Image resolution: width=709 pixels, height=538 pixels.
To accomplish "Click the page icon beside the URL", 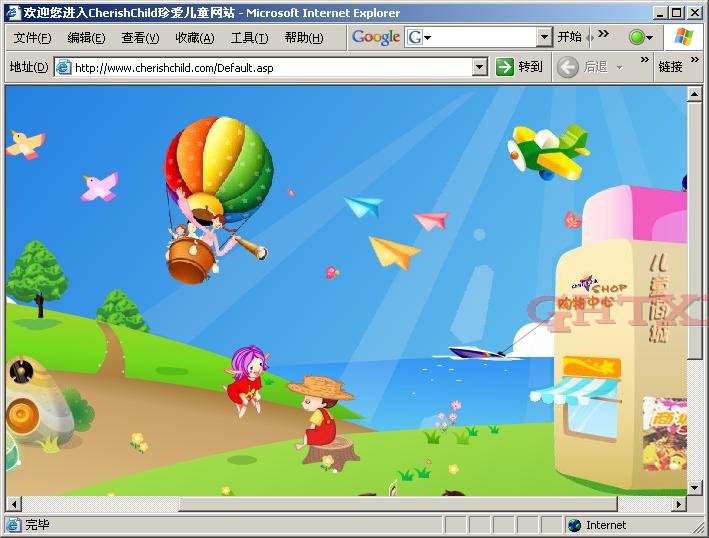I will 64,68.
